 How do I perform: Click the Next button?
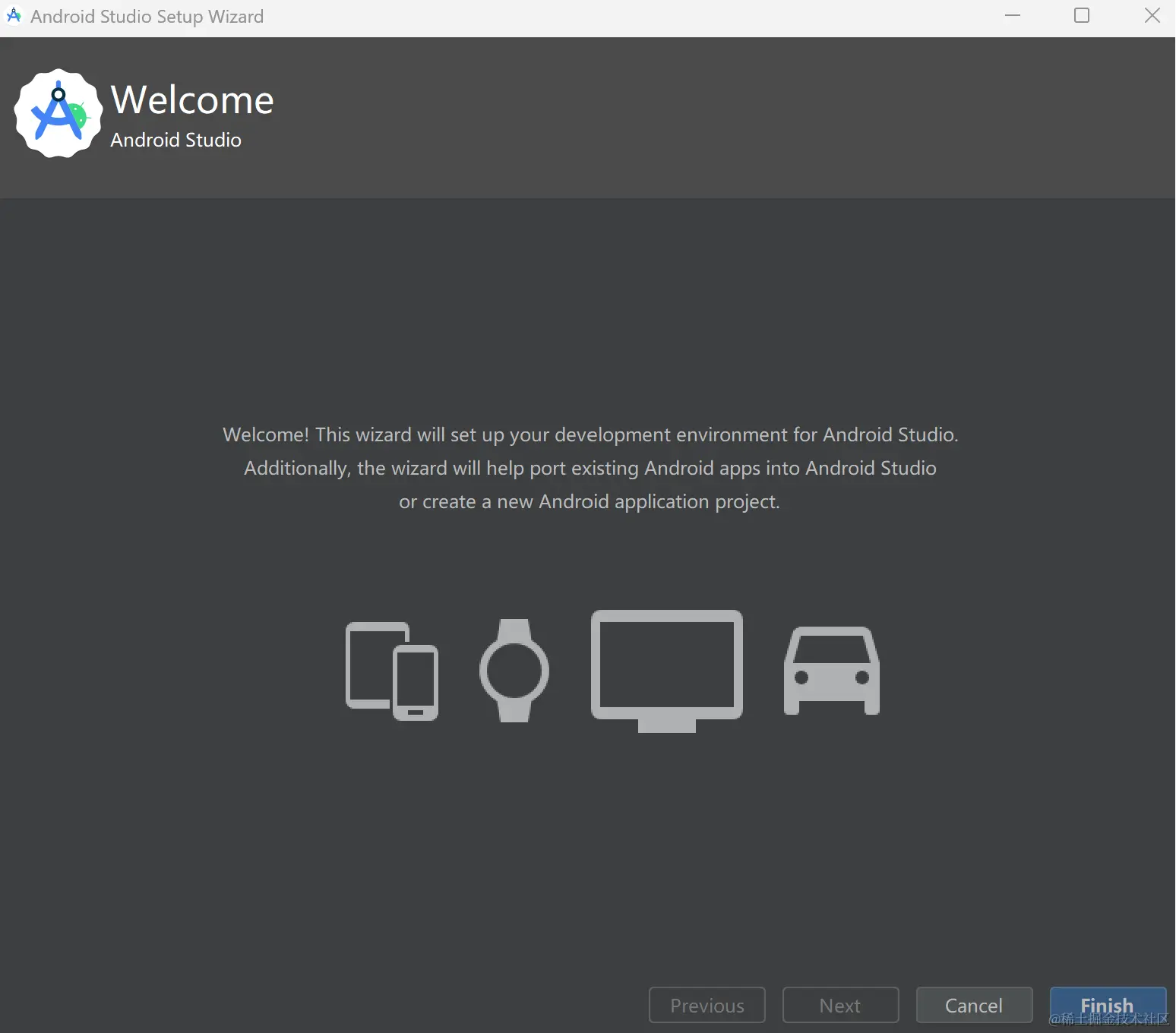coord(840,1006)
